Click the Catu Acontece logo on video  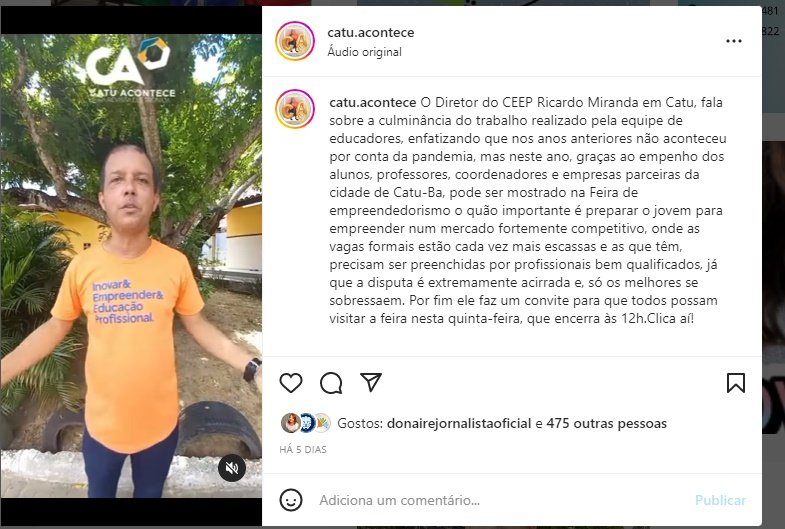(x=128, y=68)
